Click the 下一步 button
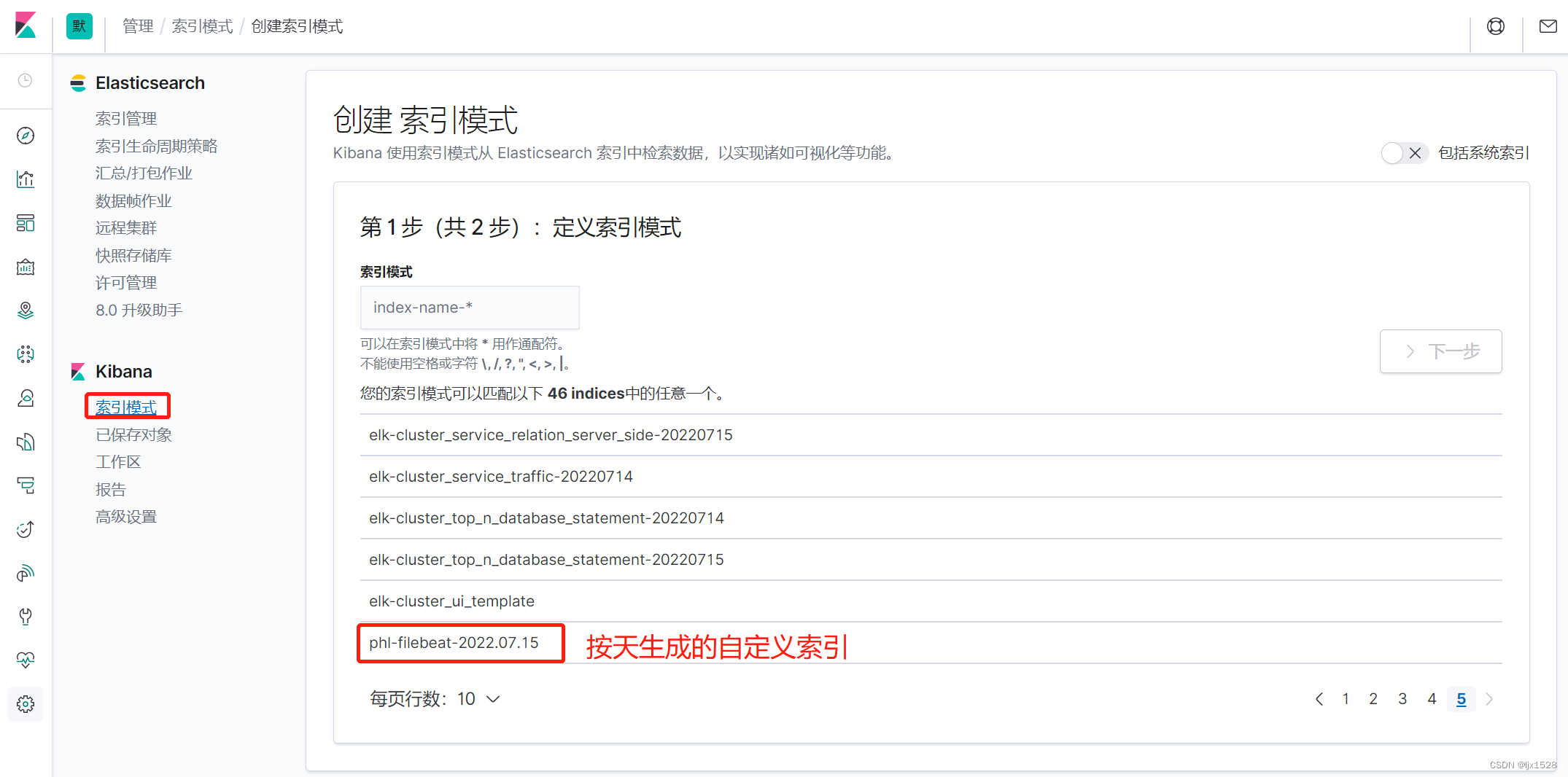This screenshot has height=777, width=1568. pyautogui.click(x=1440, y=351)
